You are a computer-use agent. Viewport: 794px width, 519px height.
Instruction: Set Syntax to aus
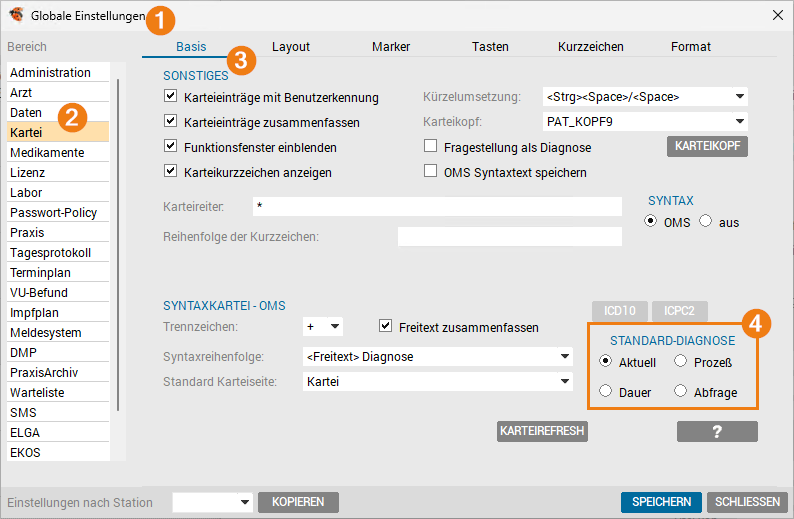[706, 221]
